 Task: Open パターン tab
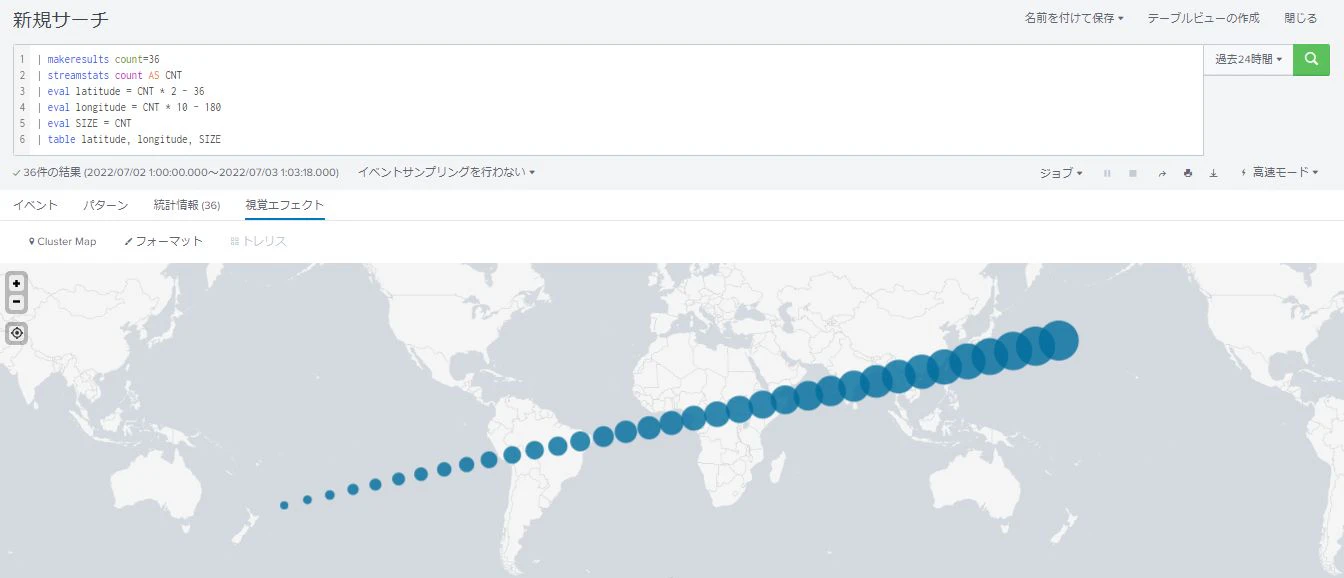(105, 205)
